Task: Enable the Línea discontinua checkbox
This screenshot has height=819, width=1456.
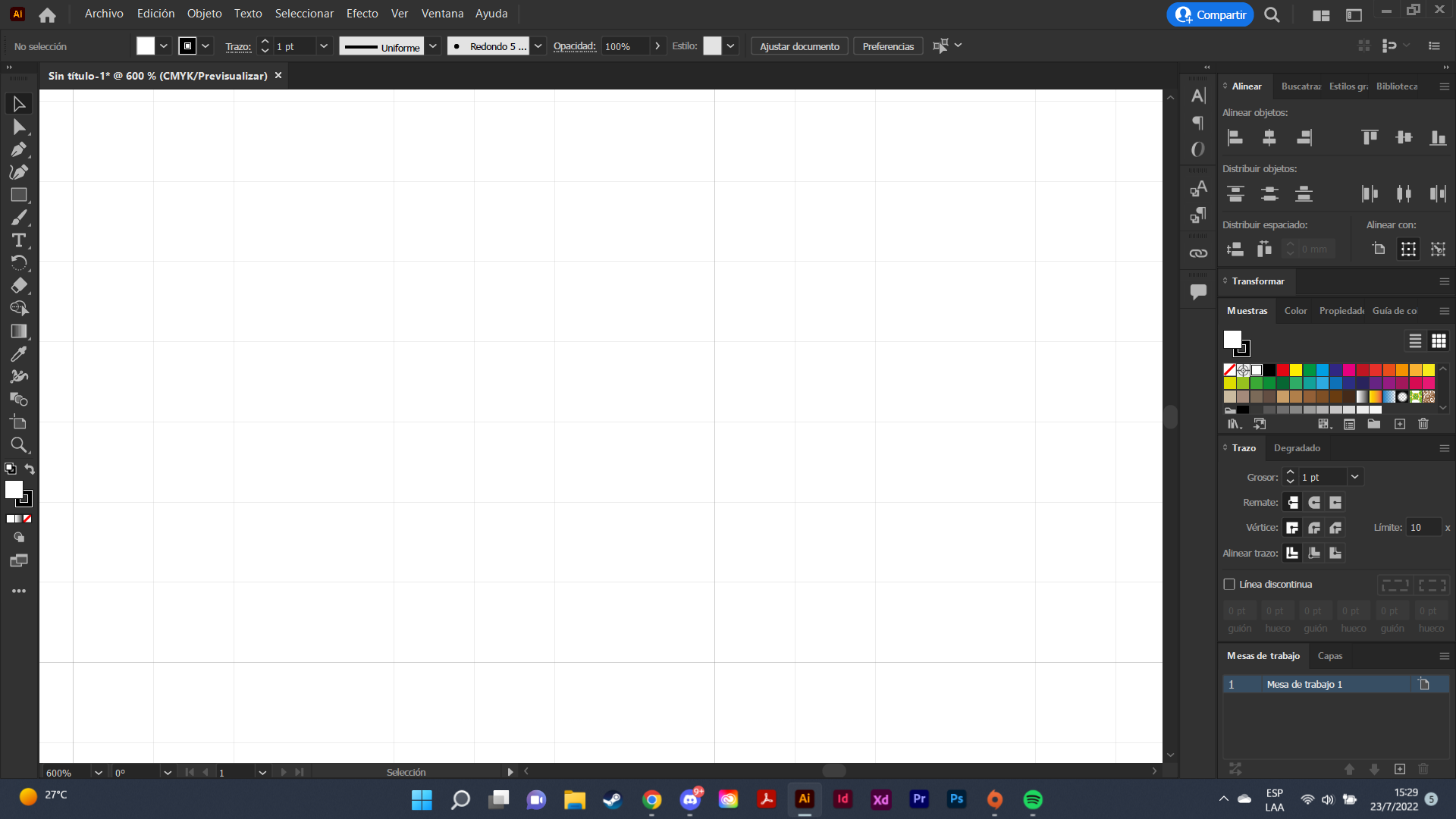Action: [x=1229, y=584]
